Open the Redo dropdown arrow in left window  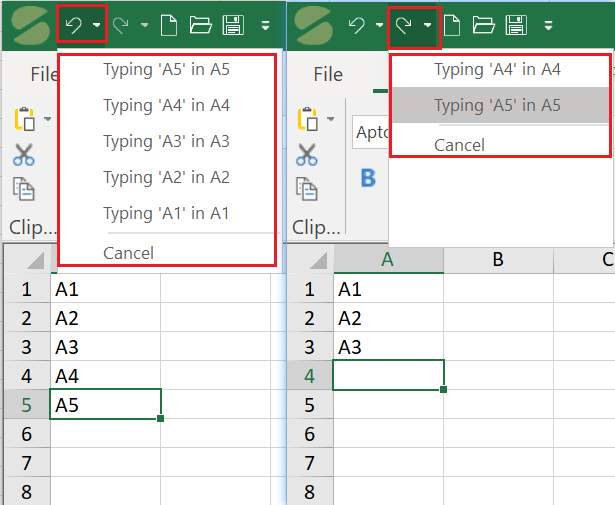click(x=144, y=25)
